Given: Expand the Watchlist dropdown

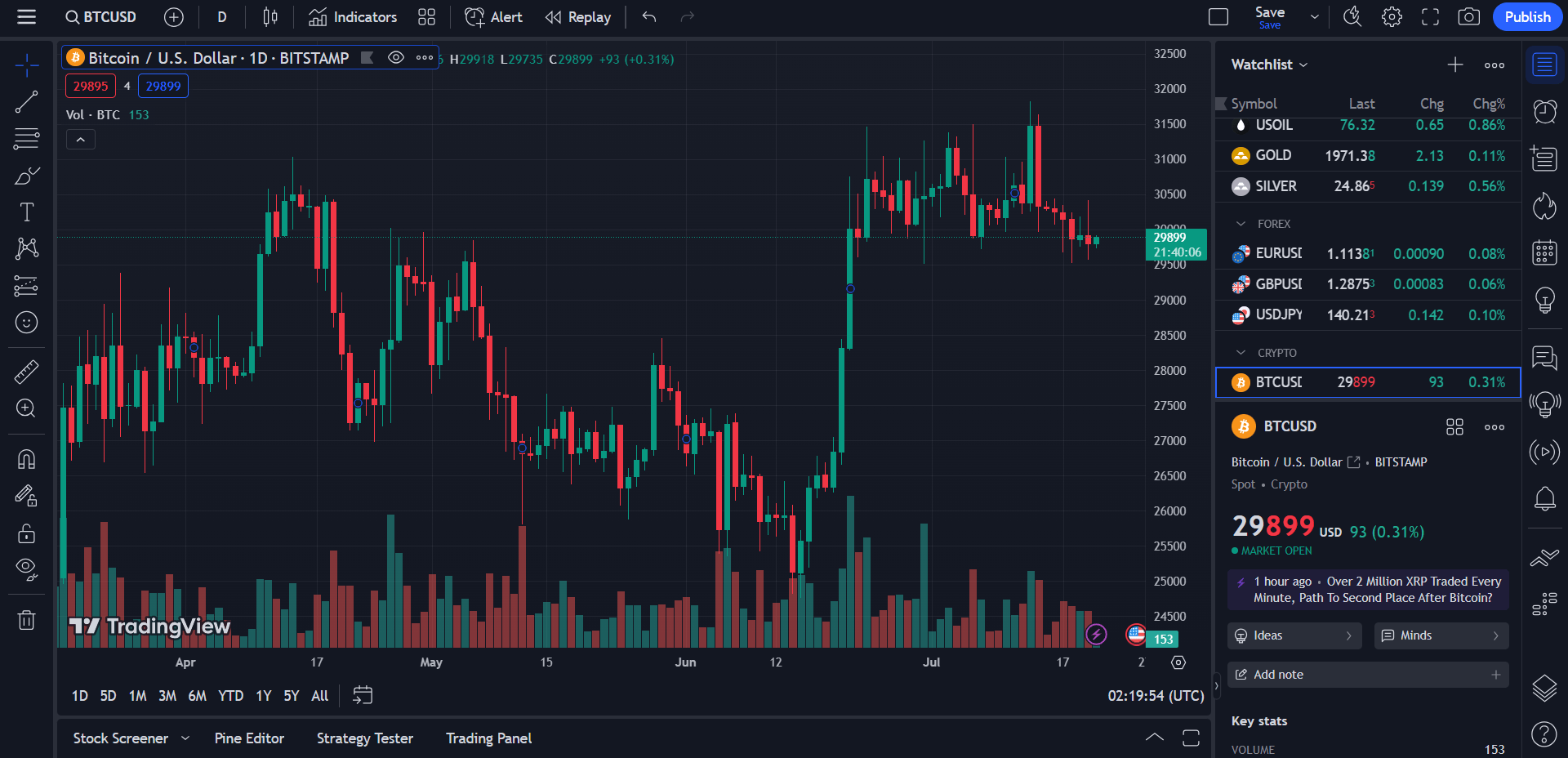Looking at the screenshot, I should [x=1269, y=65].
